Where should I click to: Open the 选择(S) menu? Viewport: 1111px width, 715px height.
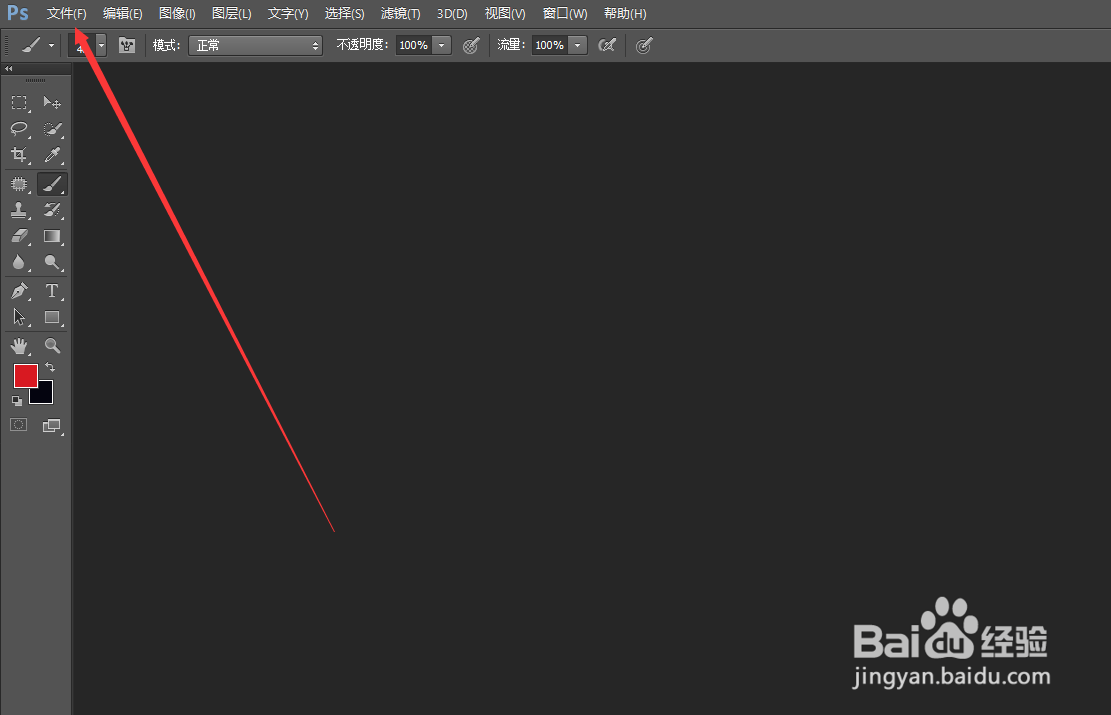(x=344, y=13)
